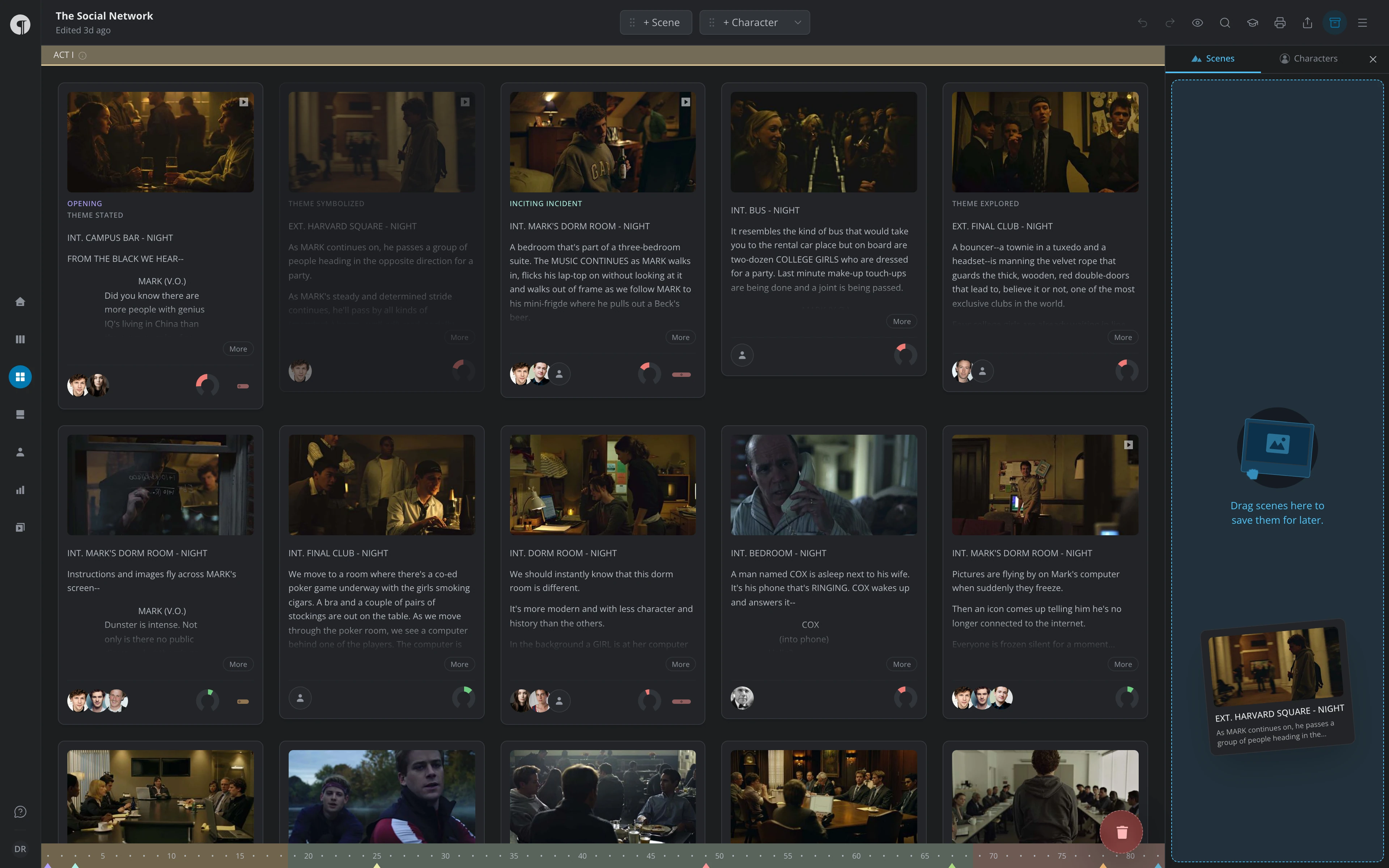Open the search magnifier icon

click(x=1225, y=22)
